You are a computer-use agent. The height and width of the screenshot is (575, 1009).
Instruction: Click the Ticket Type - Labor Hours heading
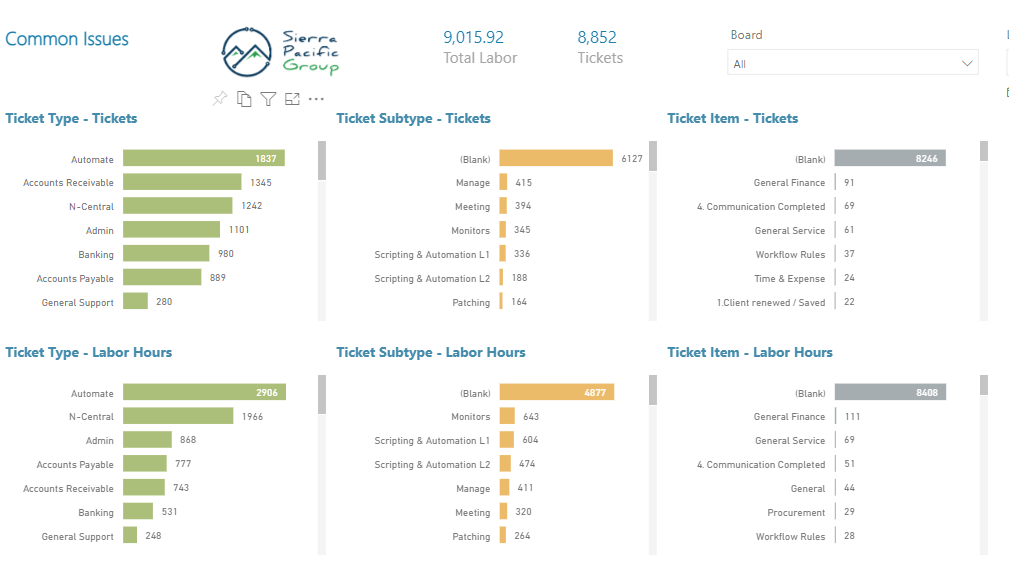(89, 352)
